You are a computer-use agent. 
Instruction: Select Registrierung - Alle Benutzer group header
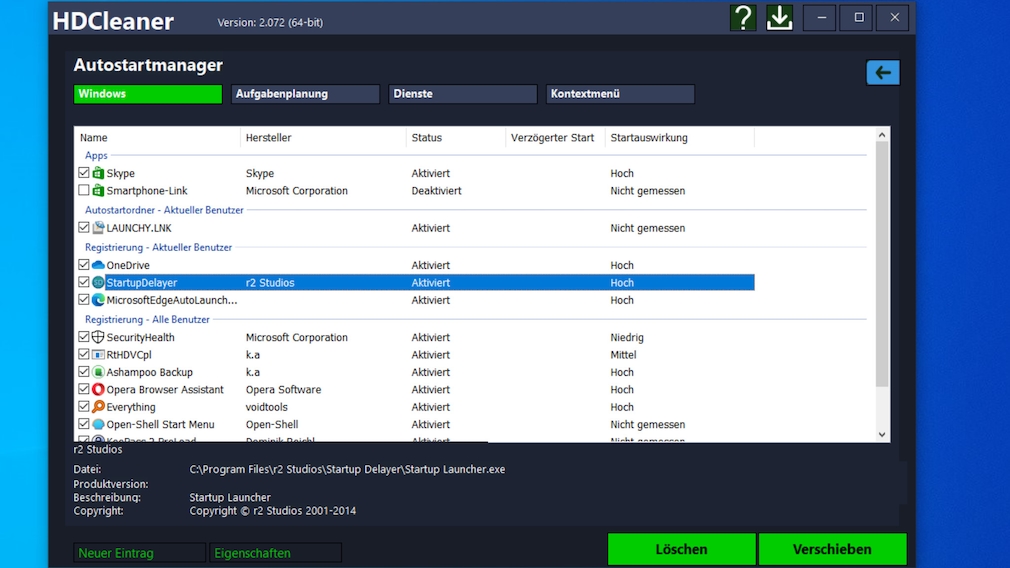point(148,319)
